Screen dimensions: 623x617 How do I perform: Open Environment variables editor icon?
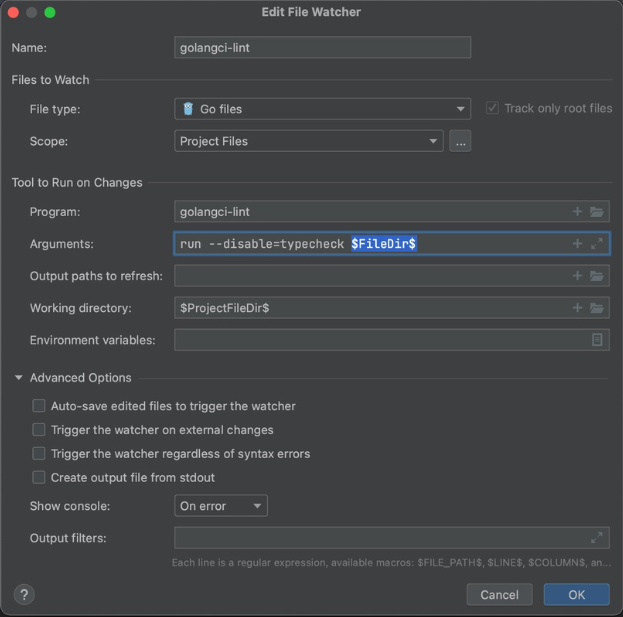pos(597,340)
